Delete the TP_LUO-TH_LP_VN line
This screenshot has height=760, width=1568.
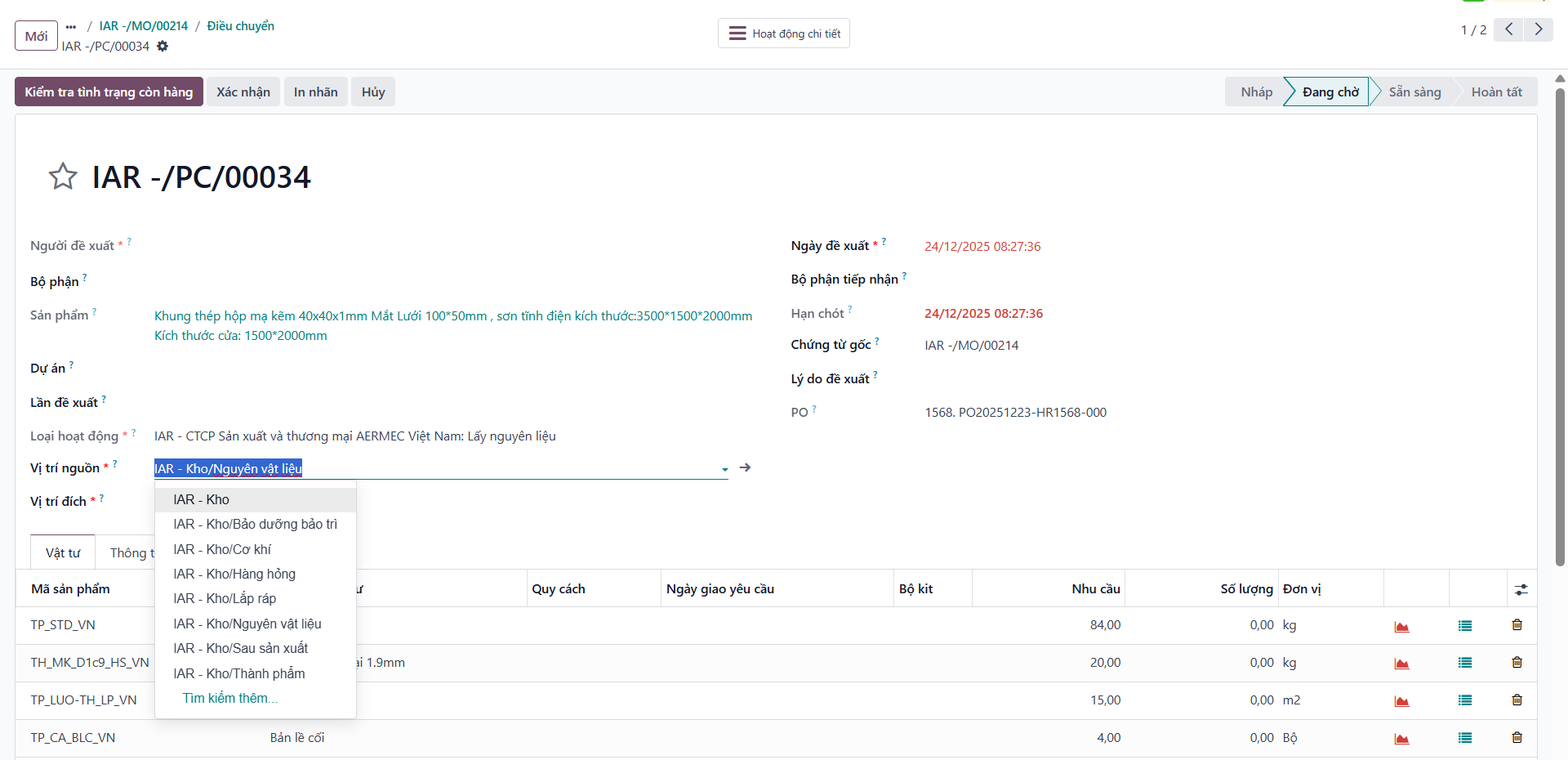coord(1517,700)
